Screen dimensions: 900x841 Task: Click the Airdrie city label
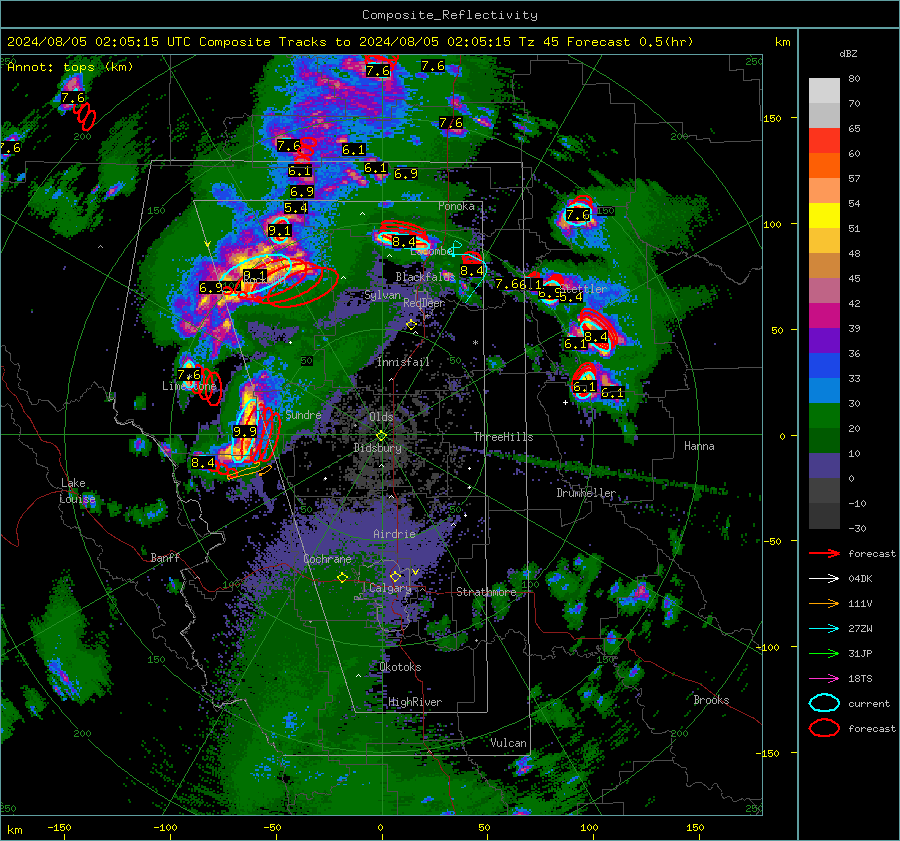tap(394, 534)
